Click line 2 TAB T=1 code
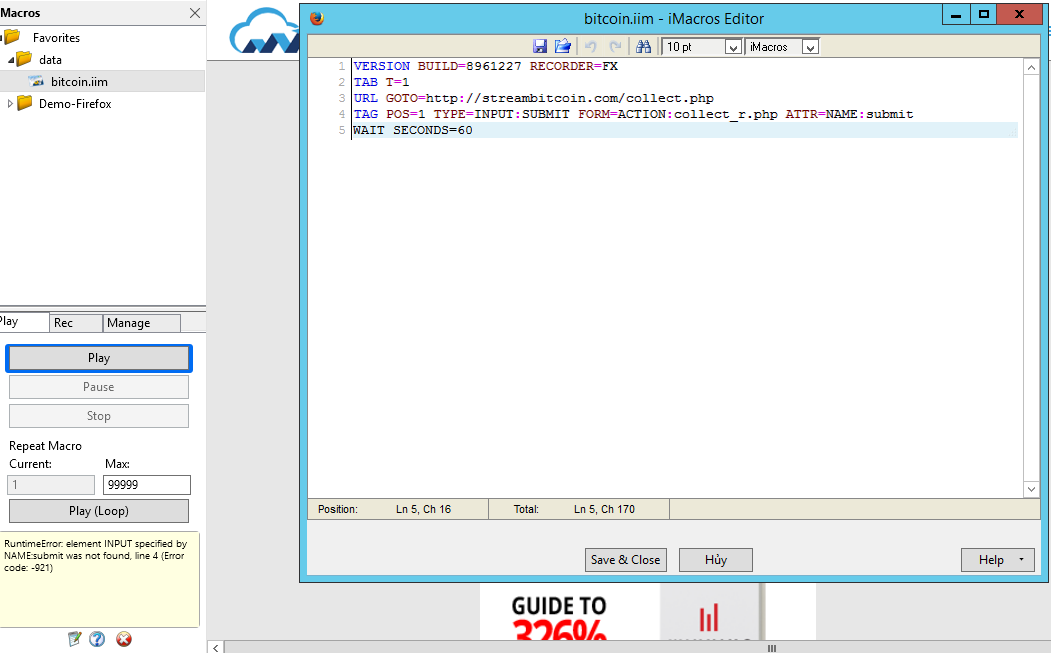 pyautogui.click(x=381, y=82)
